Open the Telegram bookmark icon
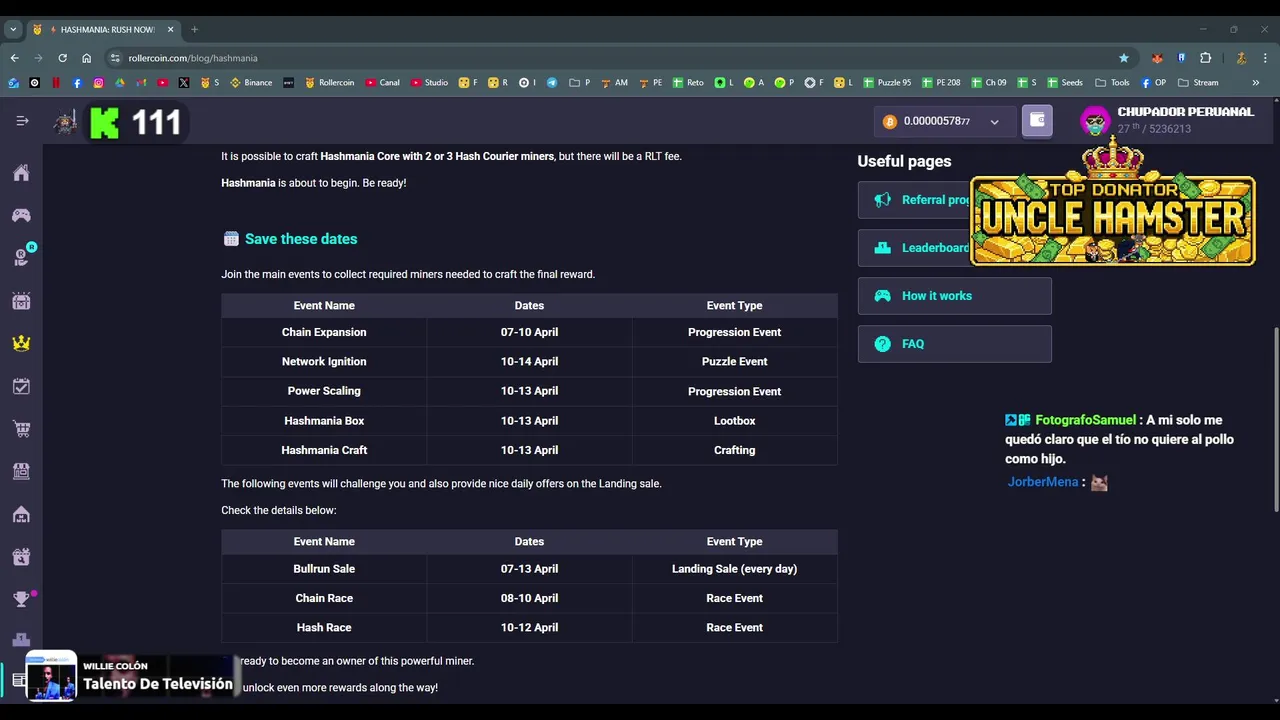The image size is (1280, 720). click(x=551, y=83)
